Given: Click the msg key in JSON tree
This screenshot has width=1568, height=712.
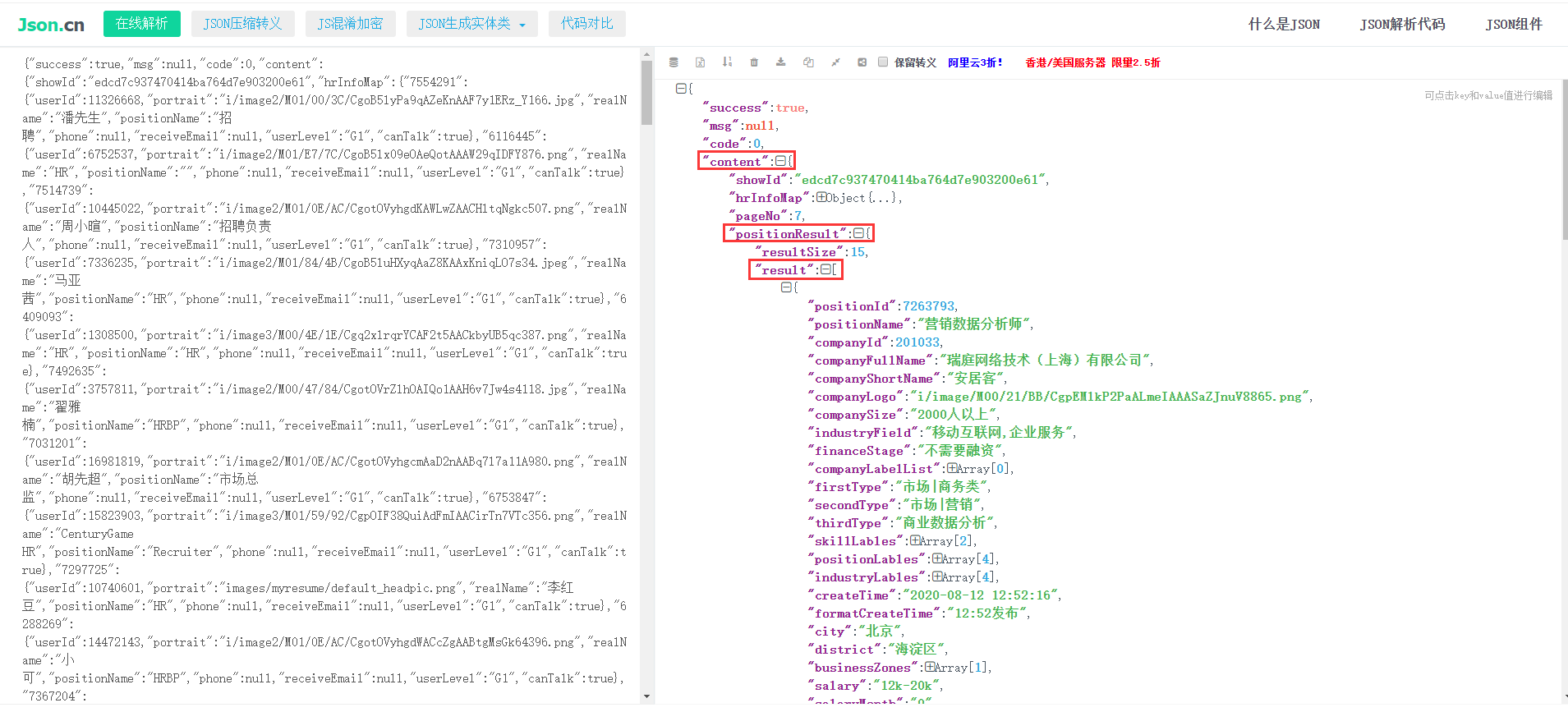Looking at the screenshot, I should (720, 126).
